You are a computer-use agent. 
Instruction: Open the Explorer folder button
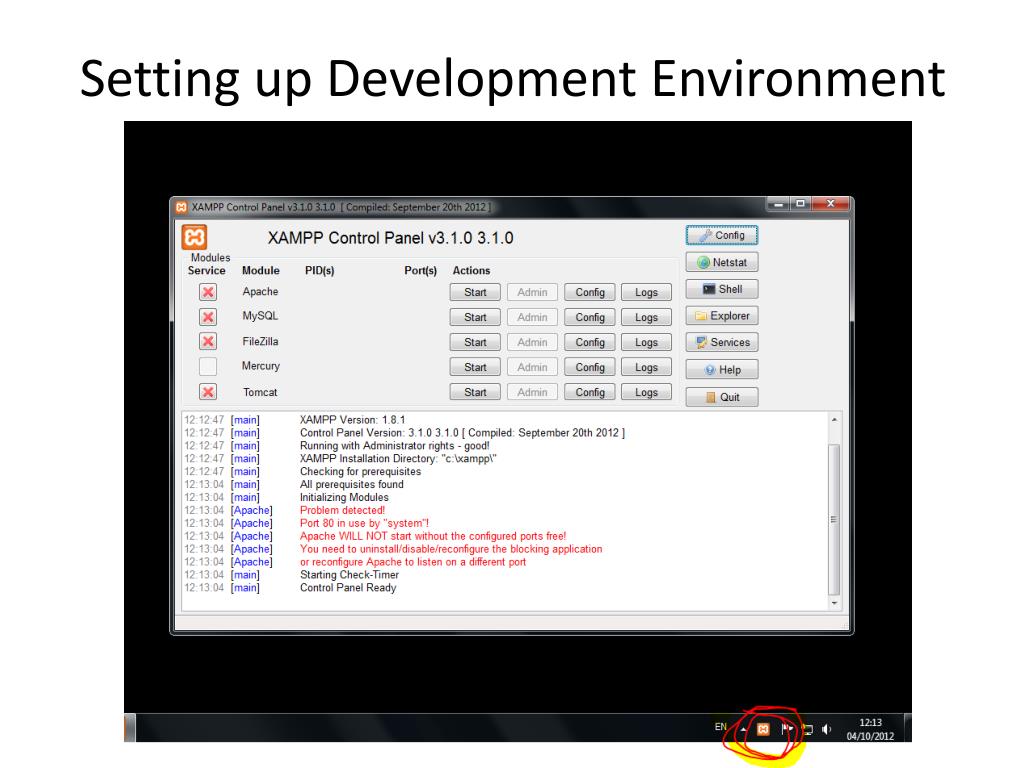click(722, 316)
